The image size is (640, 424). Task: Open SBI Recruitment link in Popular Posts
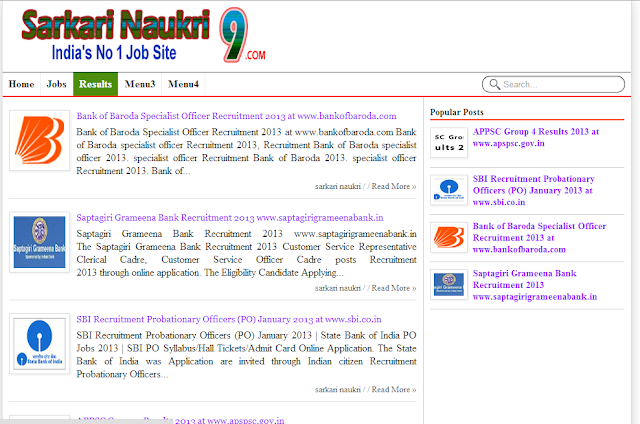pos(533,190)
